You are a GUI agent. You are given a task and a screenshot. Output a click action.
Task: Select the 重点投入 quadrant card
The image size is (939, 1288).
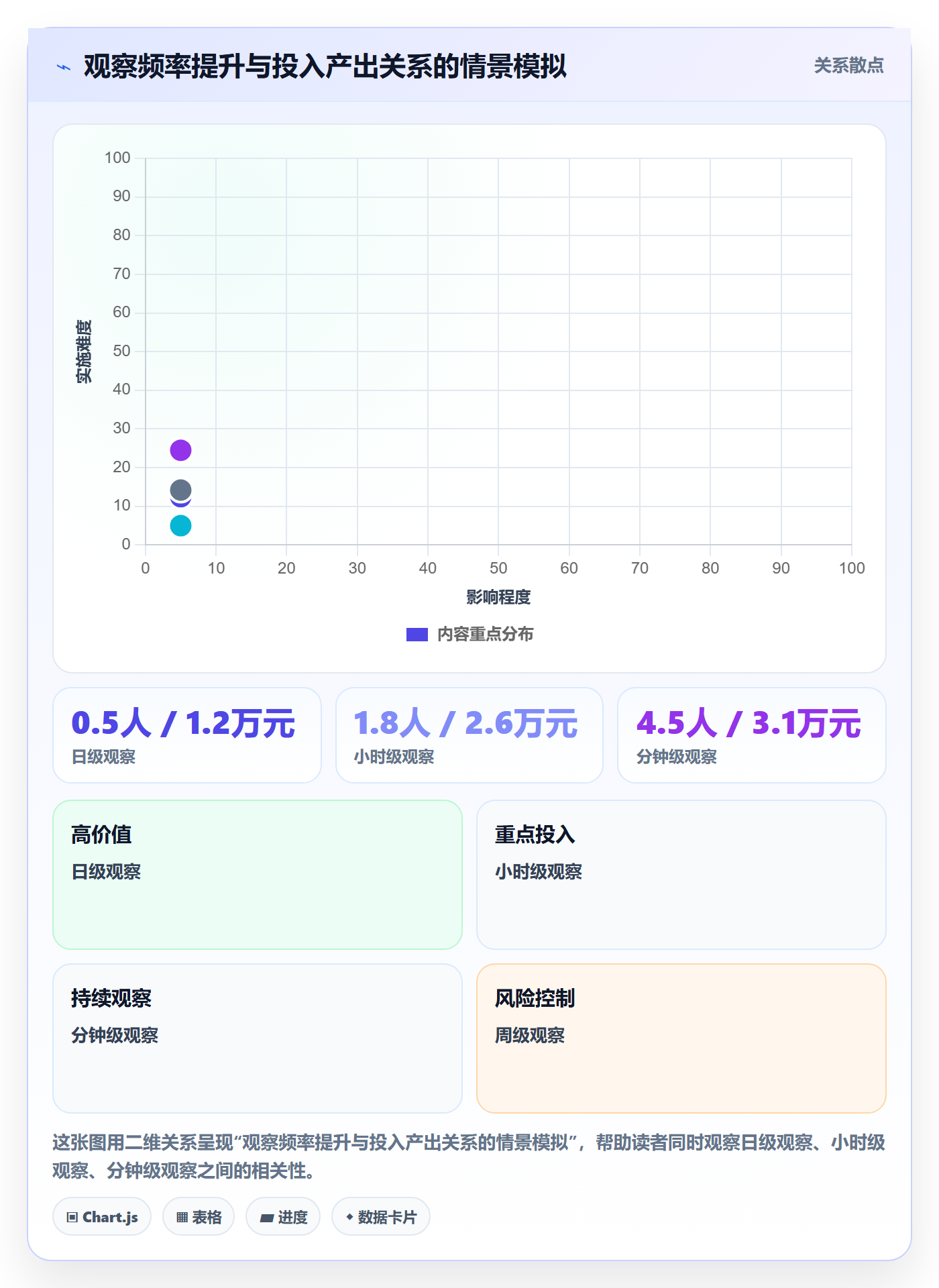[x=681, y=875]
